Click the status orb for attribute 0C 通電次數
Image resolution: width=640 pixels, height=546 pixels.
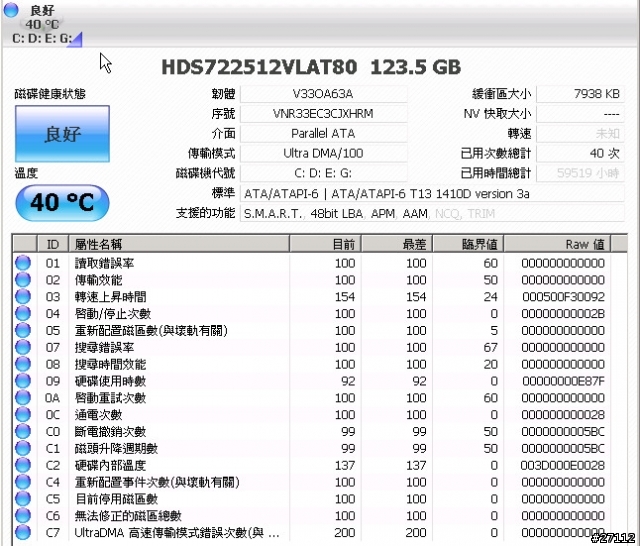pos(23,415)
